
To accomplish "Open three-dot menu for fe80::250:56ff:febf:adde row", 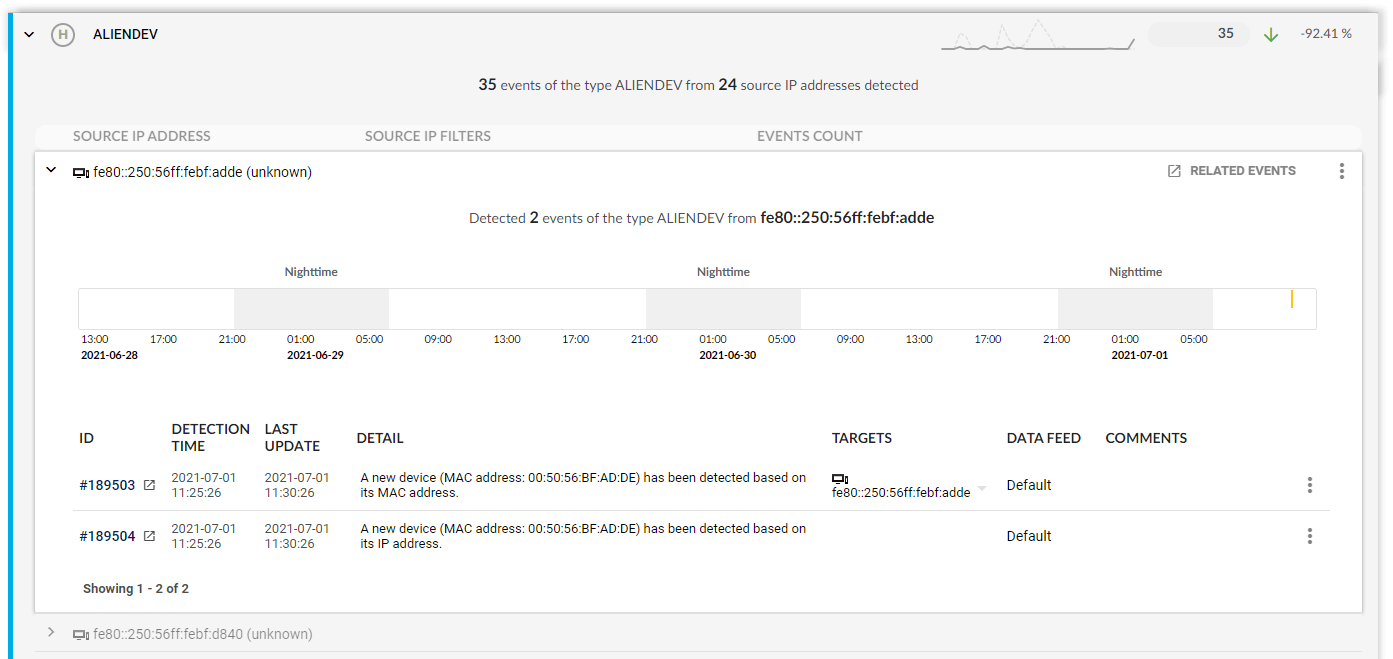I will tap(1341, 171).
